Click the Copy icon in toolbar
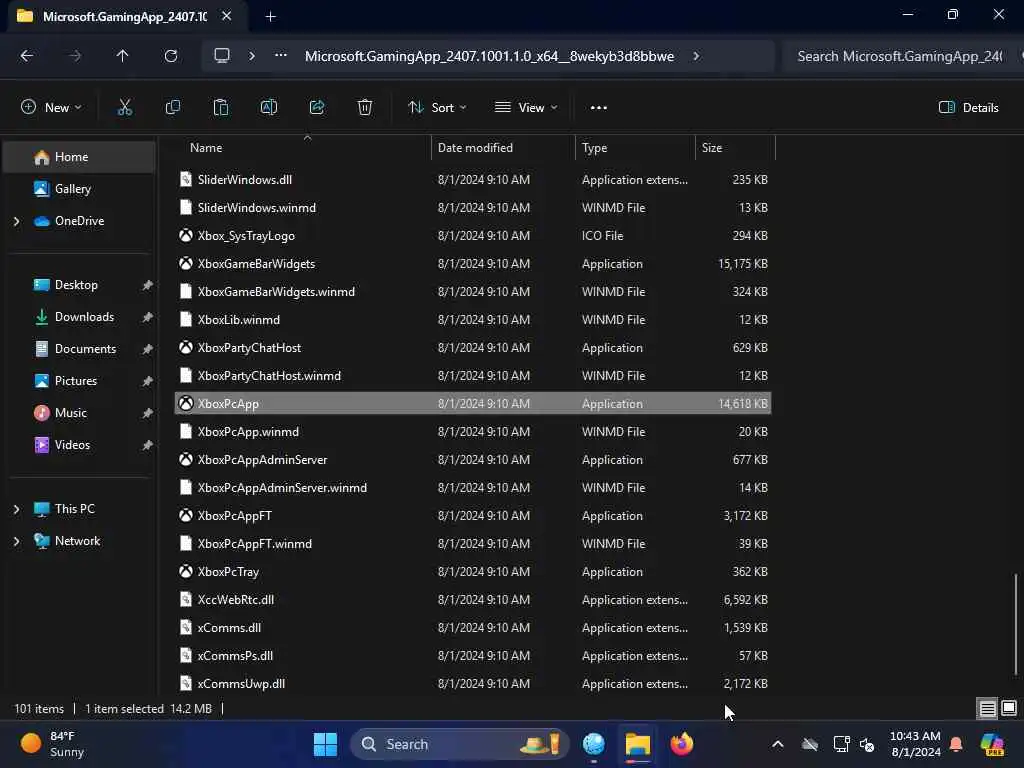This screenshot has height=768, width=1024. coord(172,108)
